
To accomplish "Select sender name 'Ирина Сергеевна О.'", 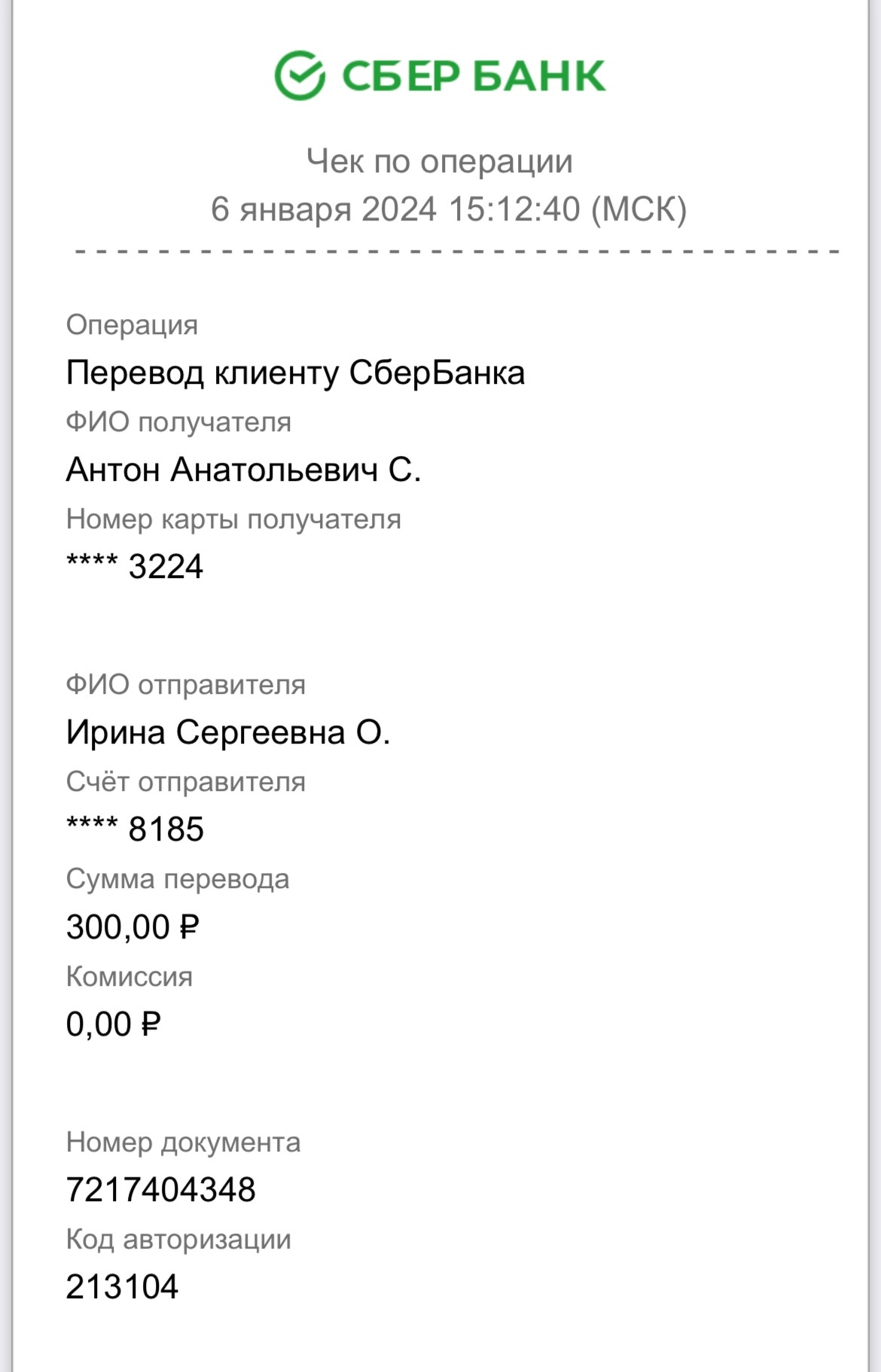I will (x=228, y=732).
